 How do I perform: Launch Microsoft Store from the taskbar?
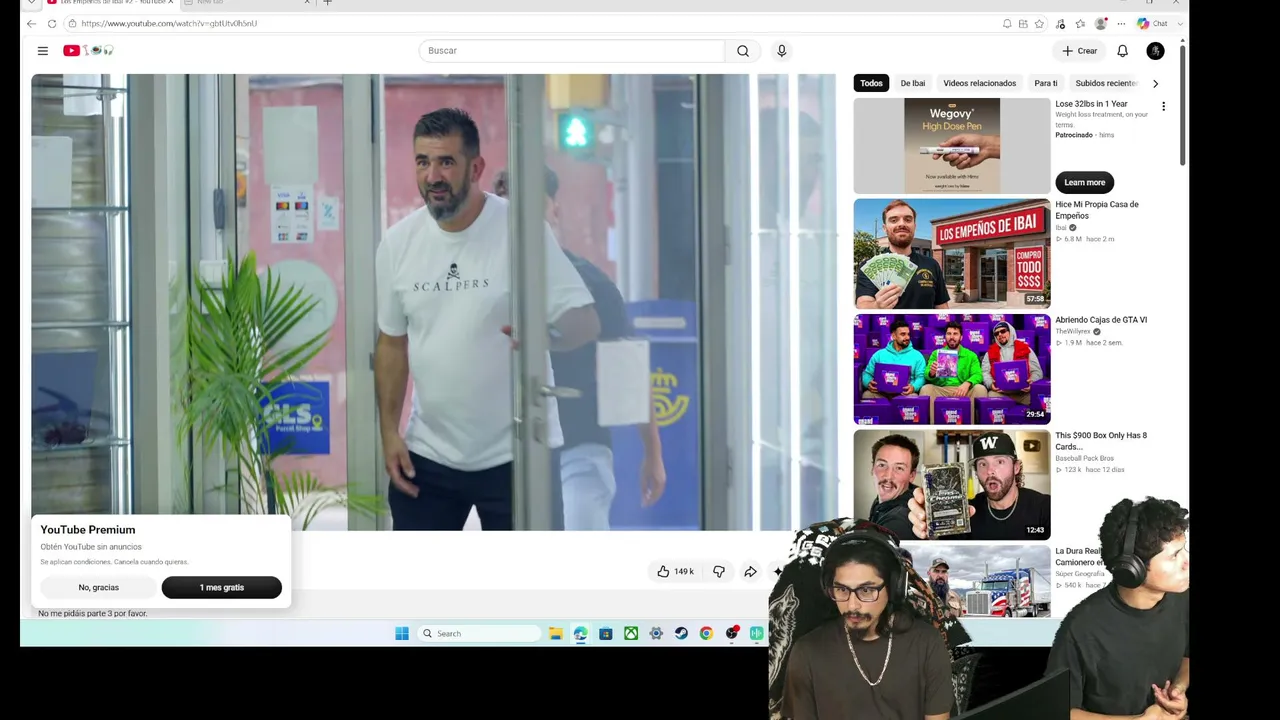[x=605, y=633]
